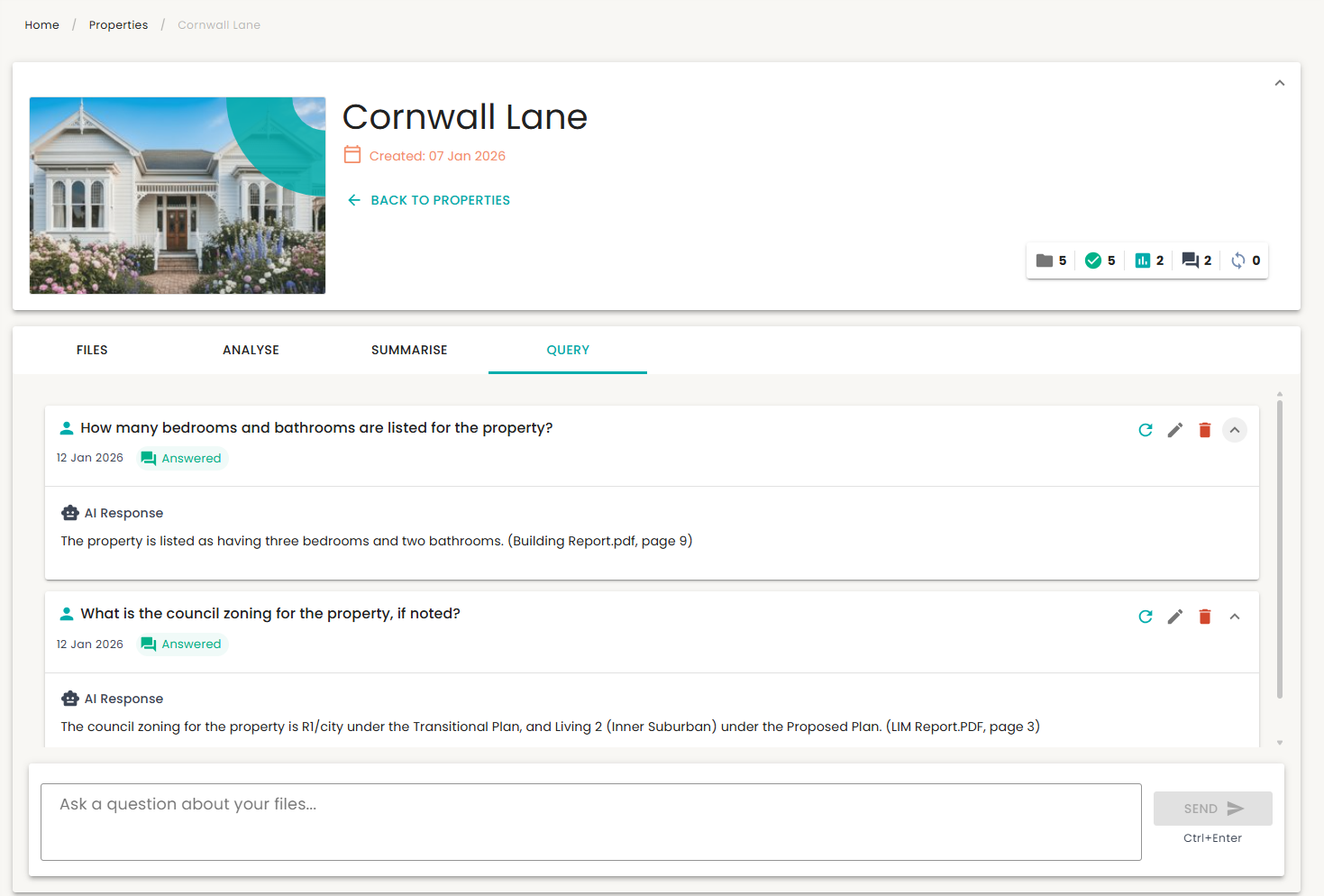Image resolution: width=1324 pixels, height=896 pixels.
Task: Open the Properties breadcrumb link
Action: tap(118, 24)
